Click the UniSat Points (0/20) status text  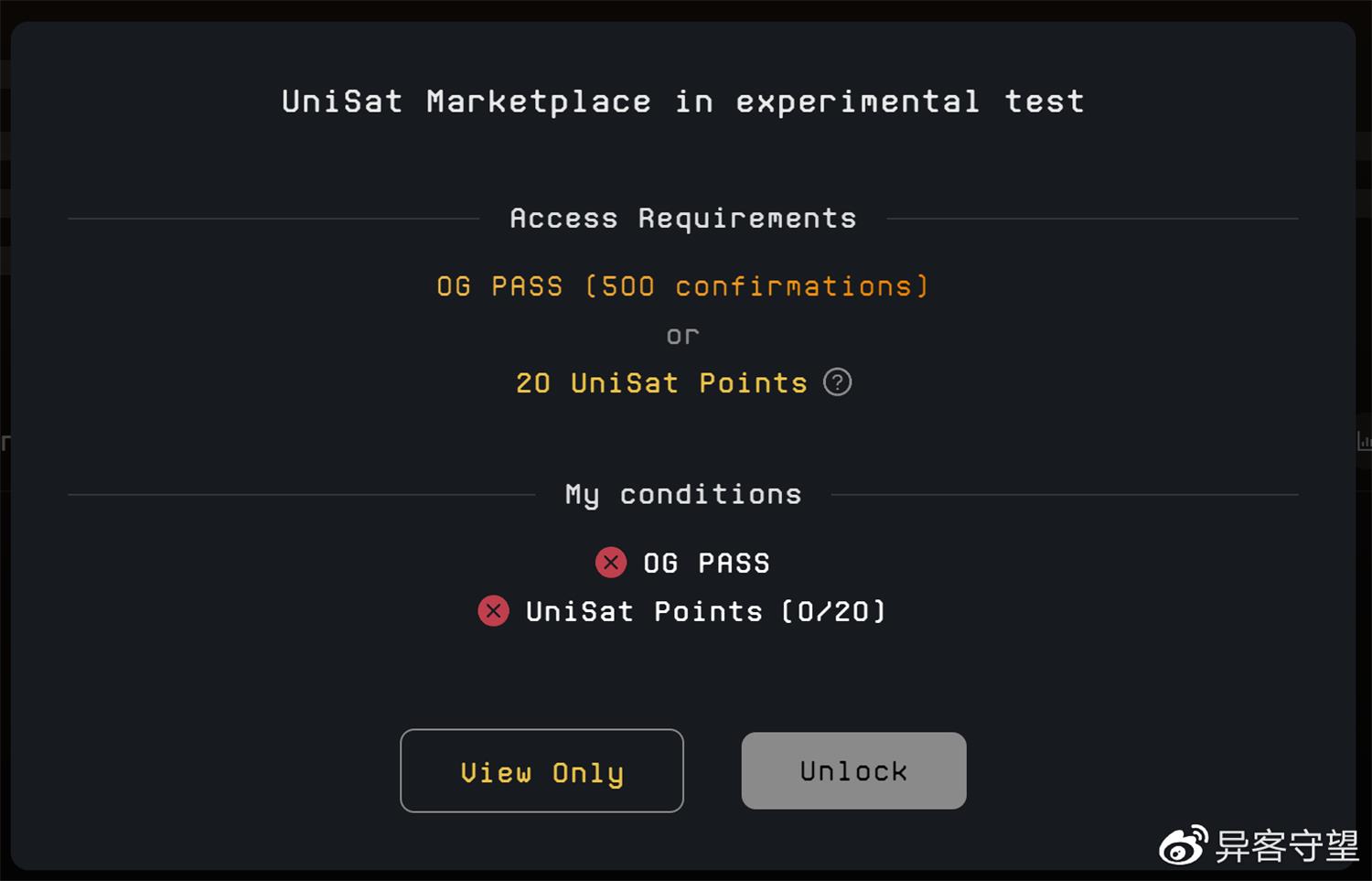tap(705, 611)
